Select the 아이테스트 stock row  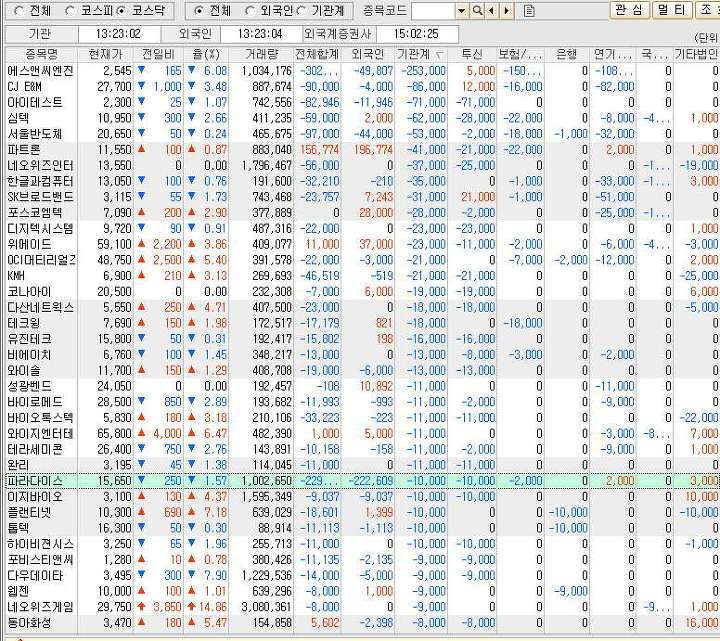pos(362,102)
